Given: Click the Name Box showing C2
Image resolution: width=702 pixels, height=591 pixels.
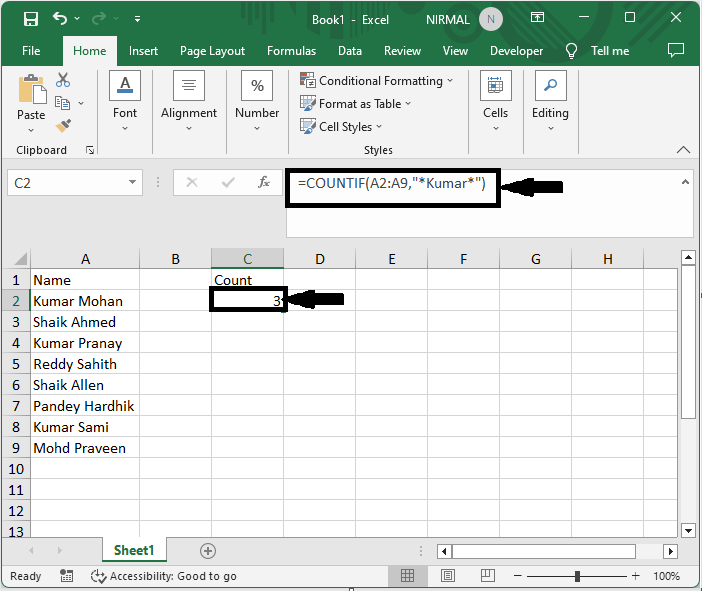Looking at the screenshot, I should [x=66, y=183].
